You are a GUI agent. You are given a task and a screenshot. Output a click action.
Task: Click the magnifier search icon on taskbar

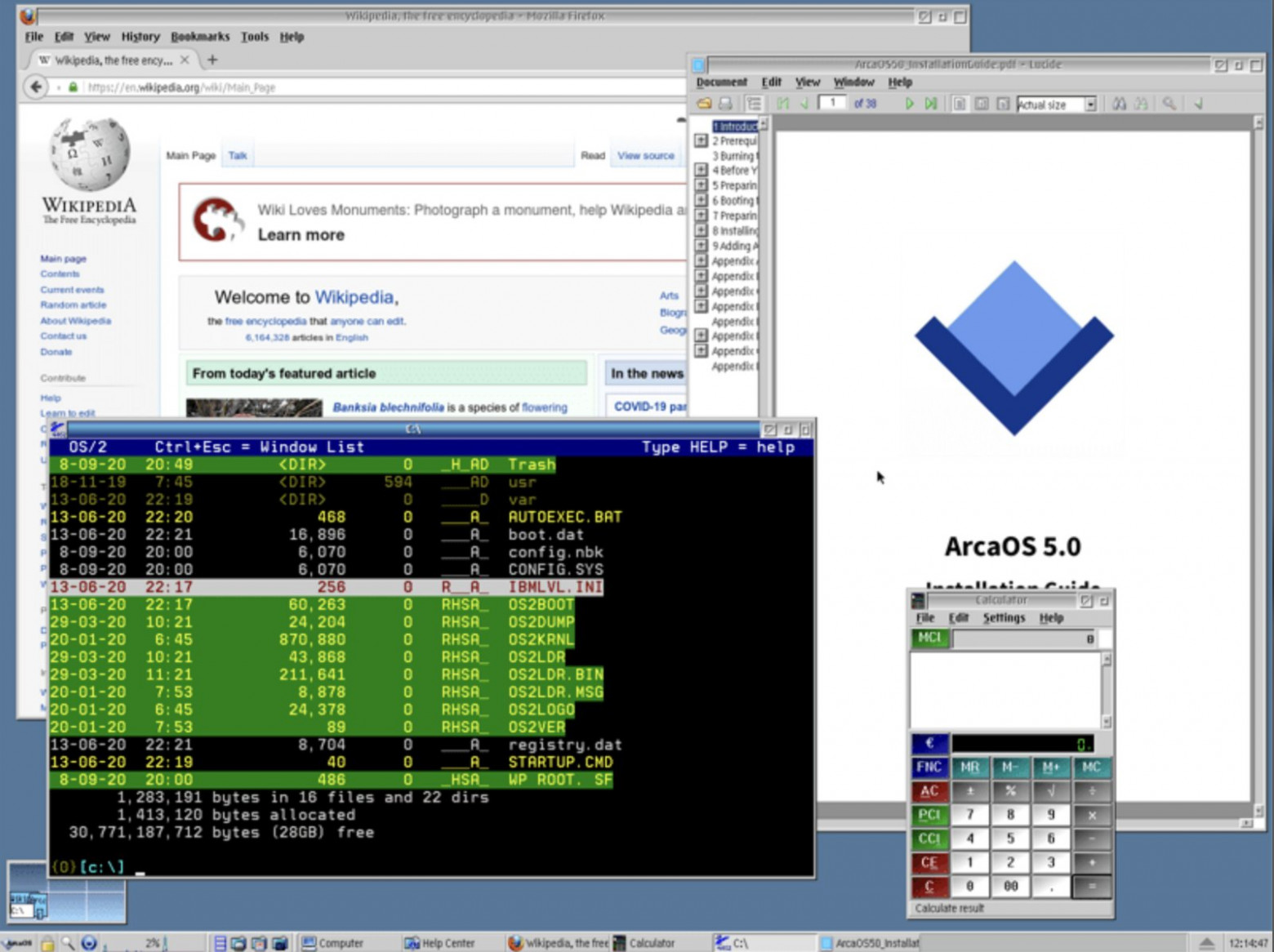point(68,943)
